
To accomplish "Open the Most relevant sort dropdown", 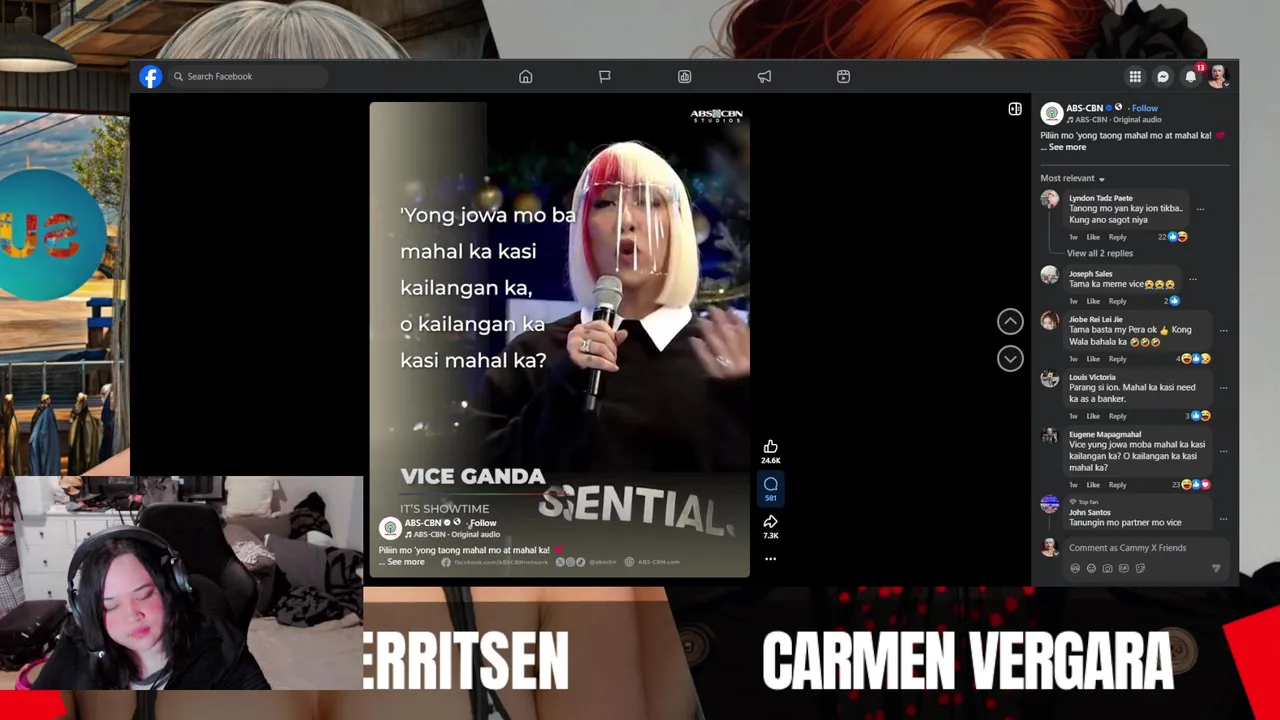I will (x=1072, y=178).
